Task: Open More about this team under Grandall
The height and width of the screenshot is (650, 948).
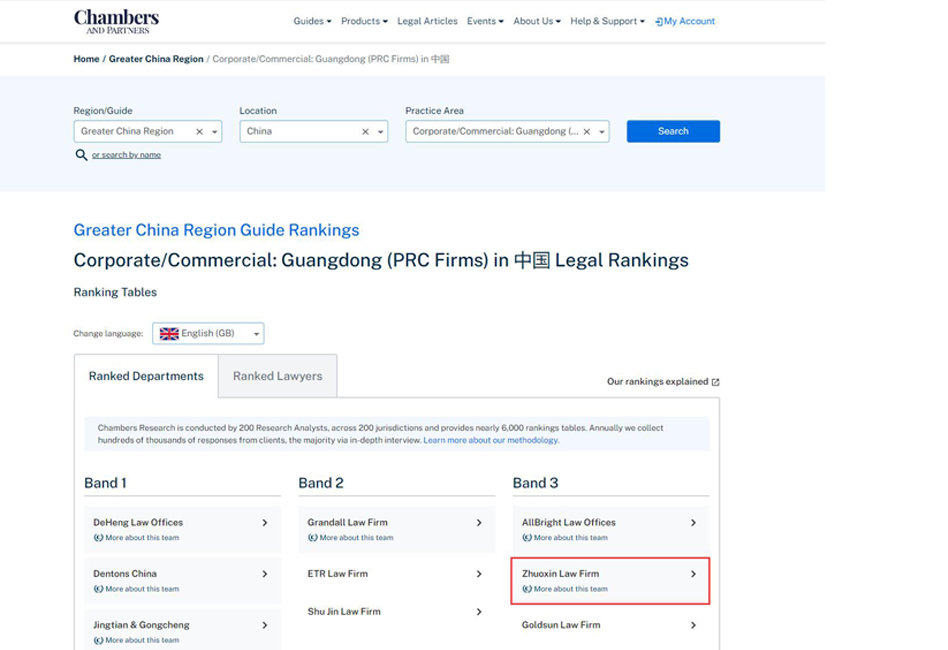Action: (x=351, y=538)
